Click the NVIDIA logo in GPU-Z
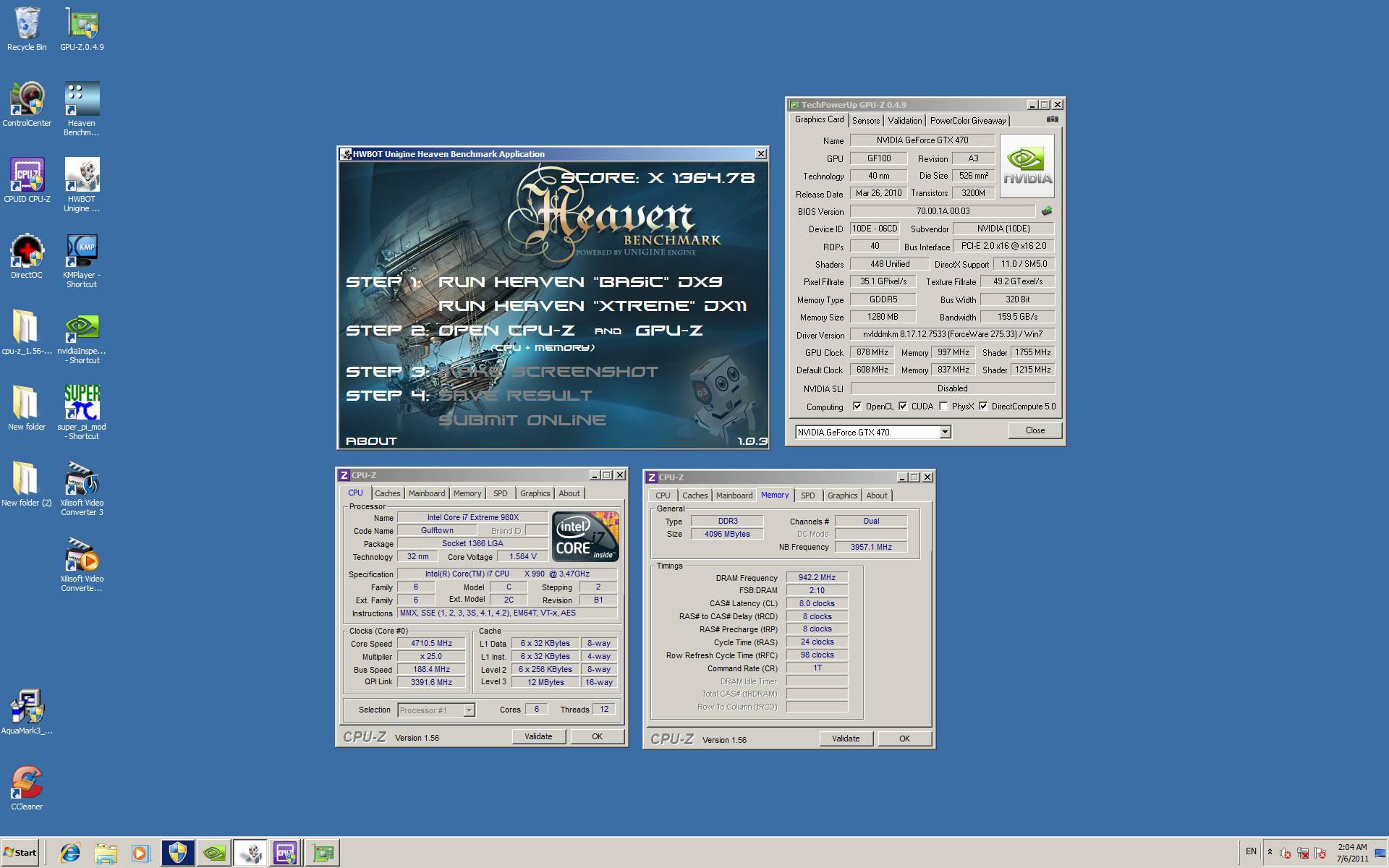Viewport: 1389px width, 868px height. coord(1027,166)
